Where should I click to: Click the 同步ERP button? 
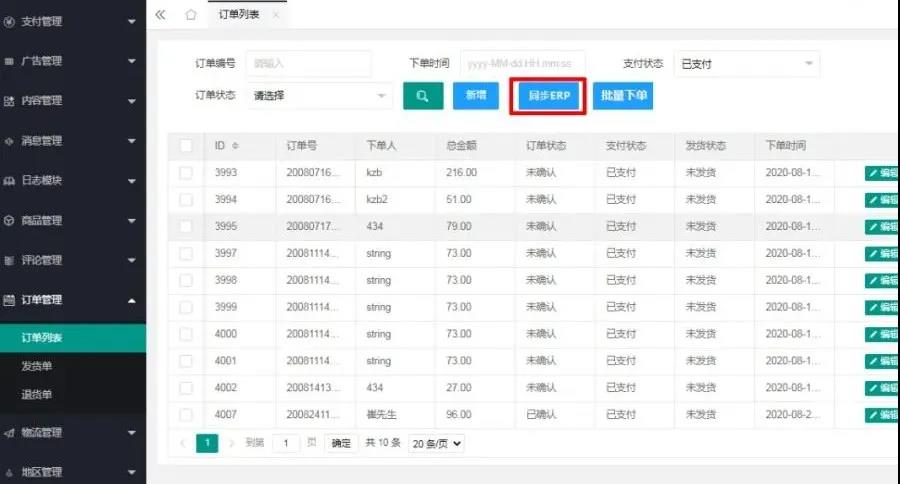549,96
